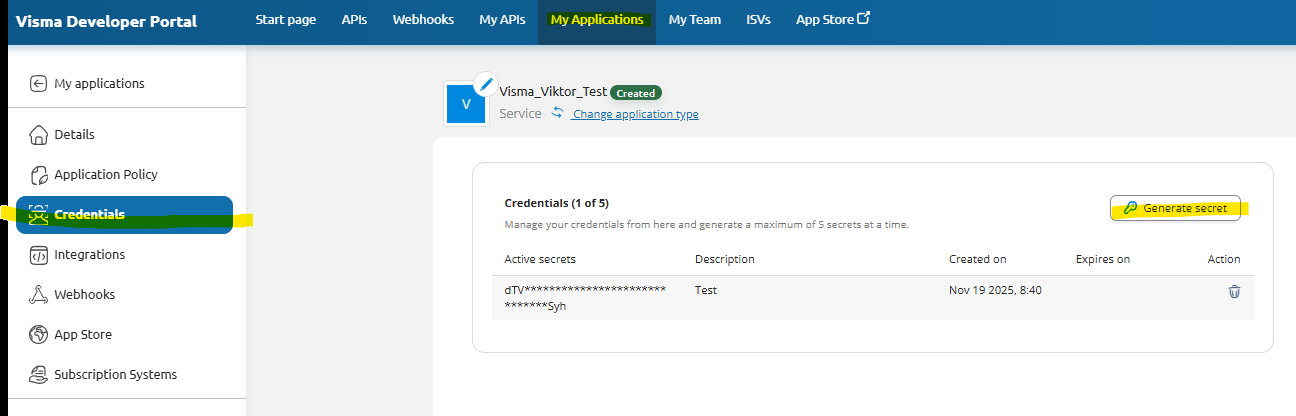Click the Credentials (1 of 5) heading
The image size is (1296, 416).
tap(557, 202)
